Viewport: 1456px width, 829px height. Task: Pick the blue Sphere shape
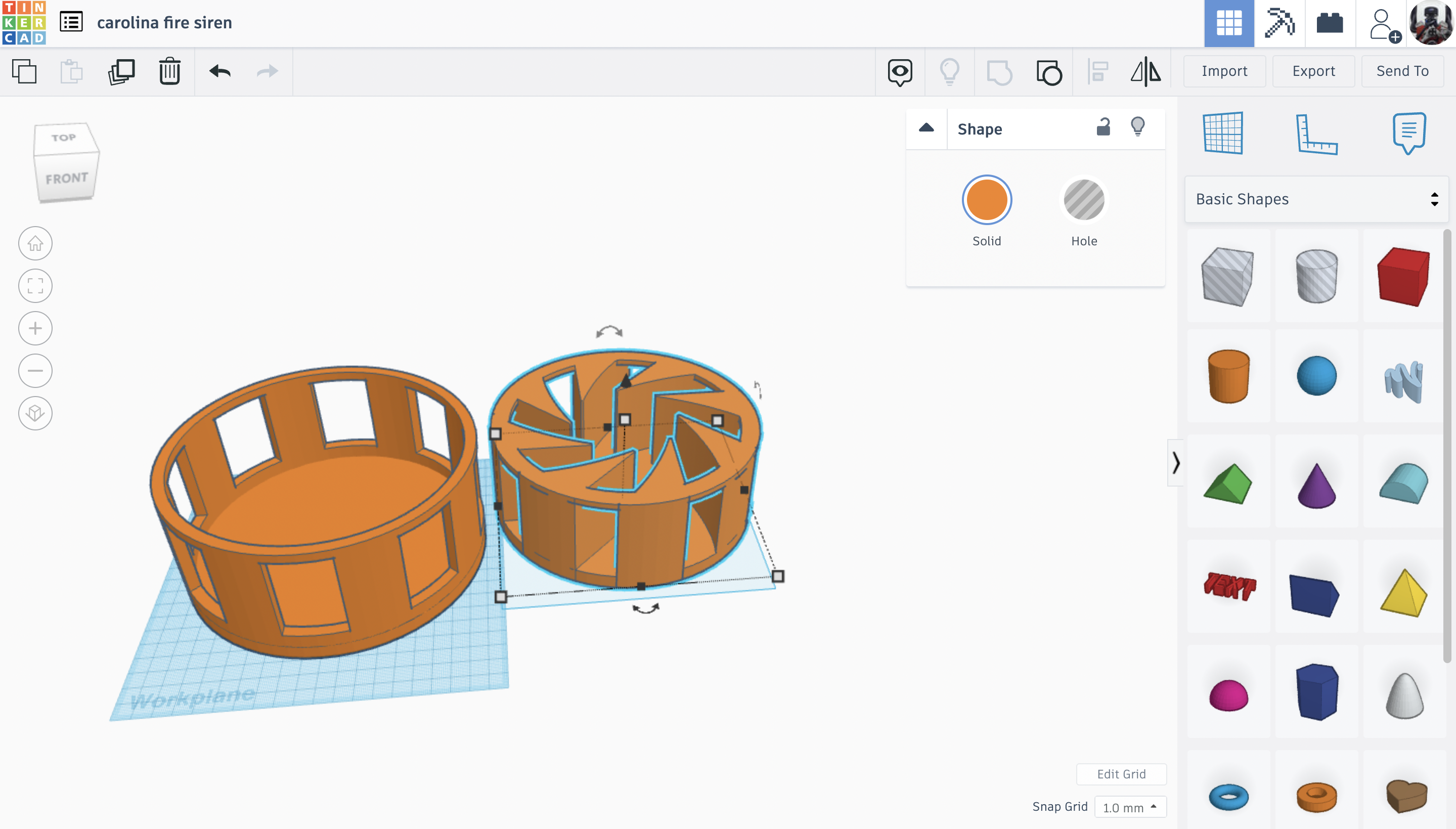tap(1316, 376)
